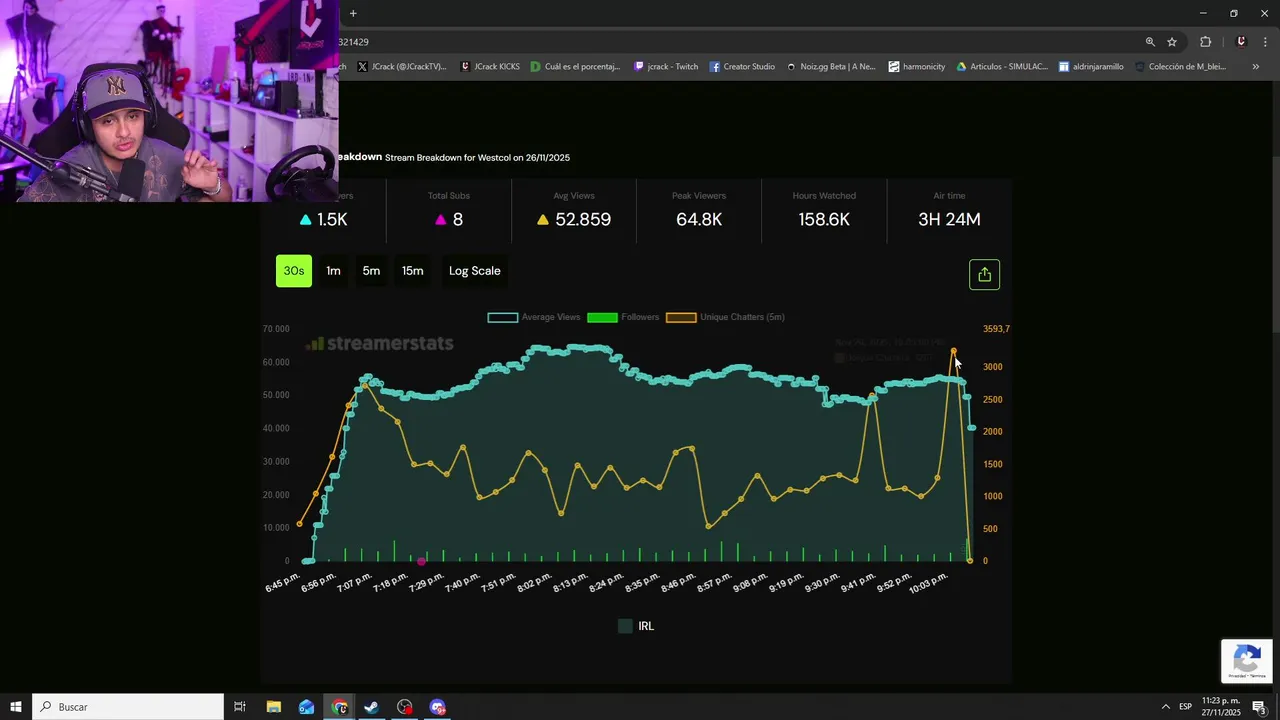Toggle the Followers legend series
This screenshot has width=1280, height=720.
[x=623, y=317]
